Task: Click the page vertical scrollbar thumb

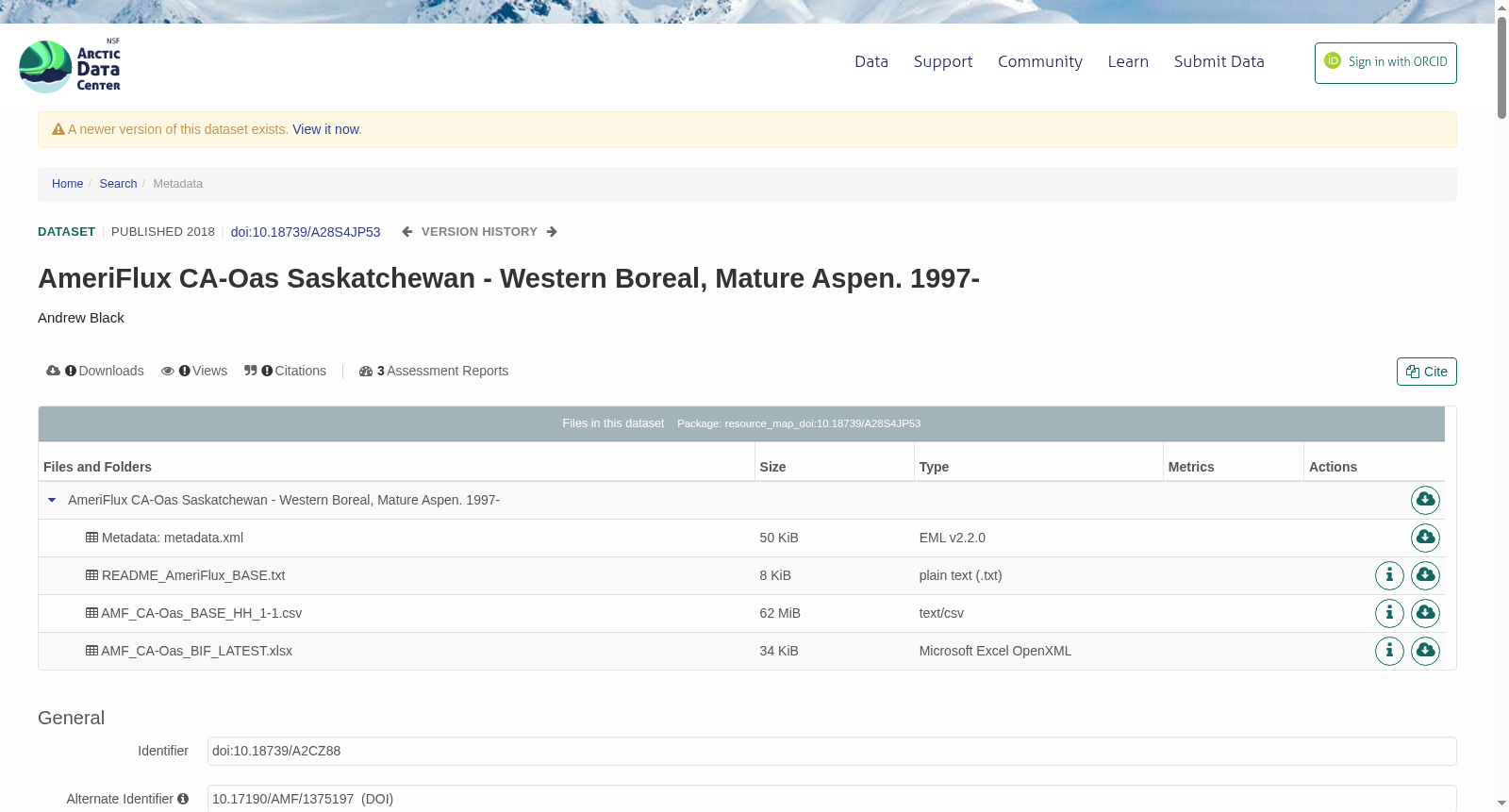Action: [1501, 68]
